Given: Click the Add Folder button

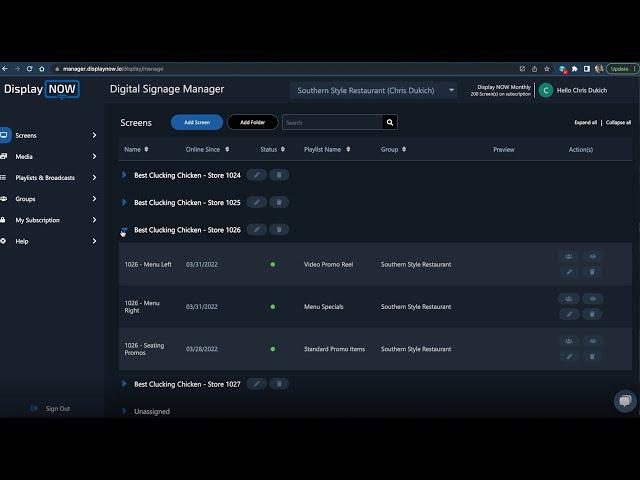Looking at the screenshot, I should tap(253, 122).
